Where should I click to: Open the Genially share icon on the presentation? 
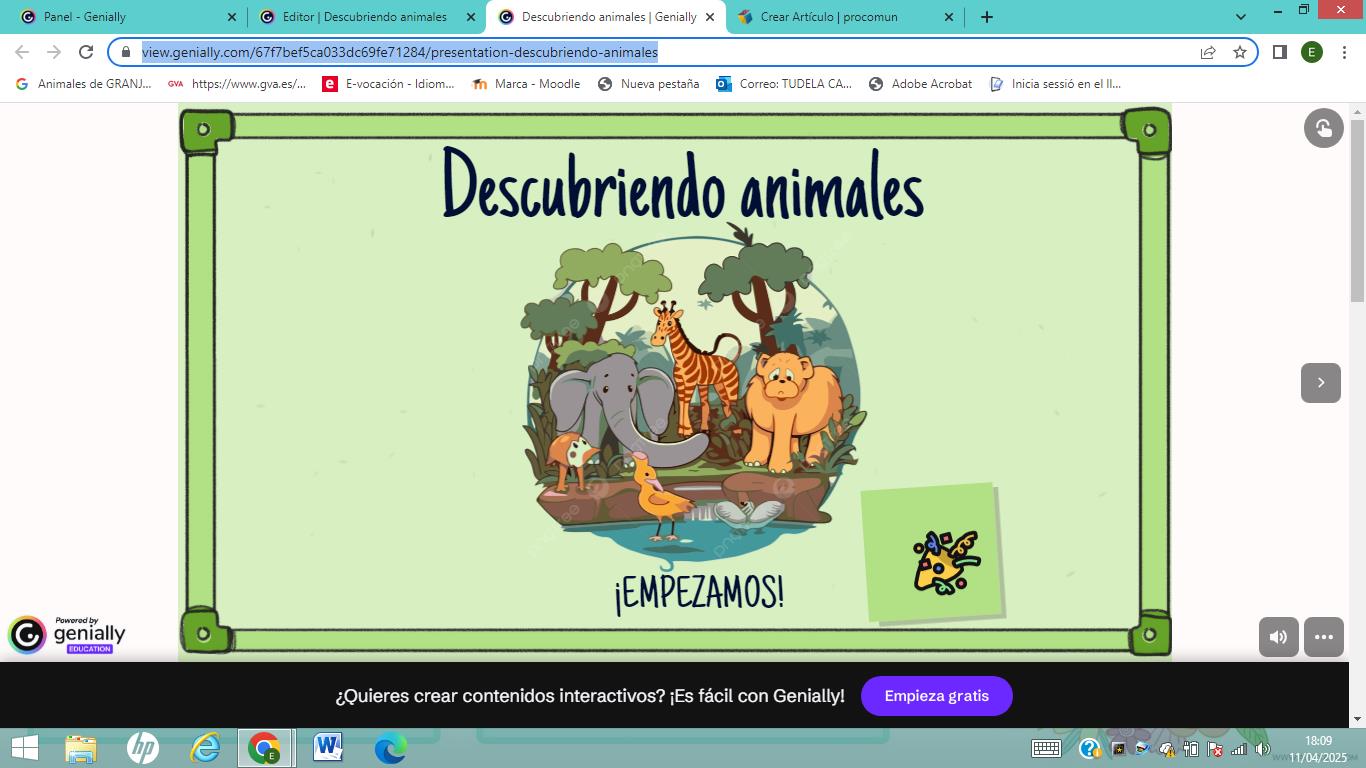(1323, 128)
